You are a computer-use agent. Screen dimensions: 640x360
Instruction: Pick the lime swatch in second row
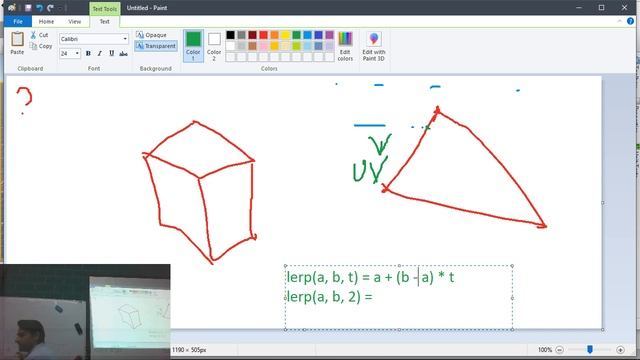pos(297,46)
